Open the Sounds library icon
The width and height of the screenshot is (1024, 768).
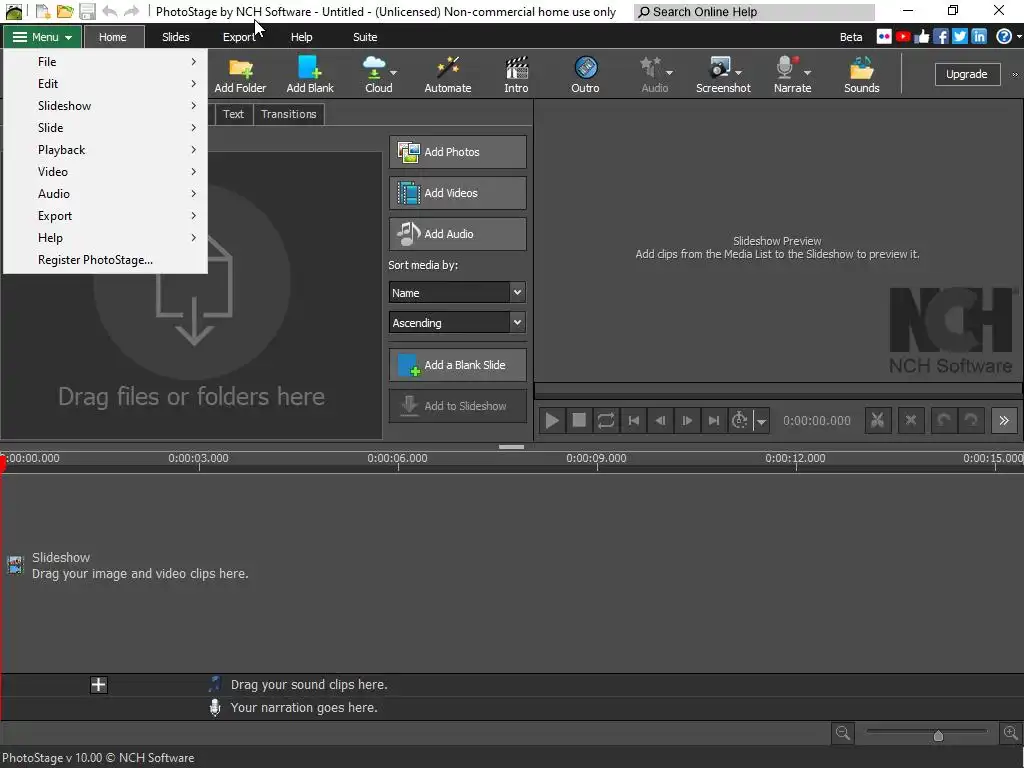pyautogui.click(x=861, y=75)
